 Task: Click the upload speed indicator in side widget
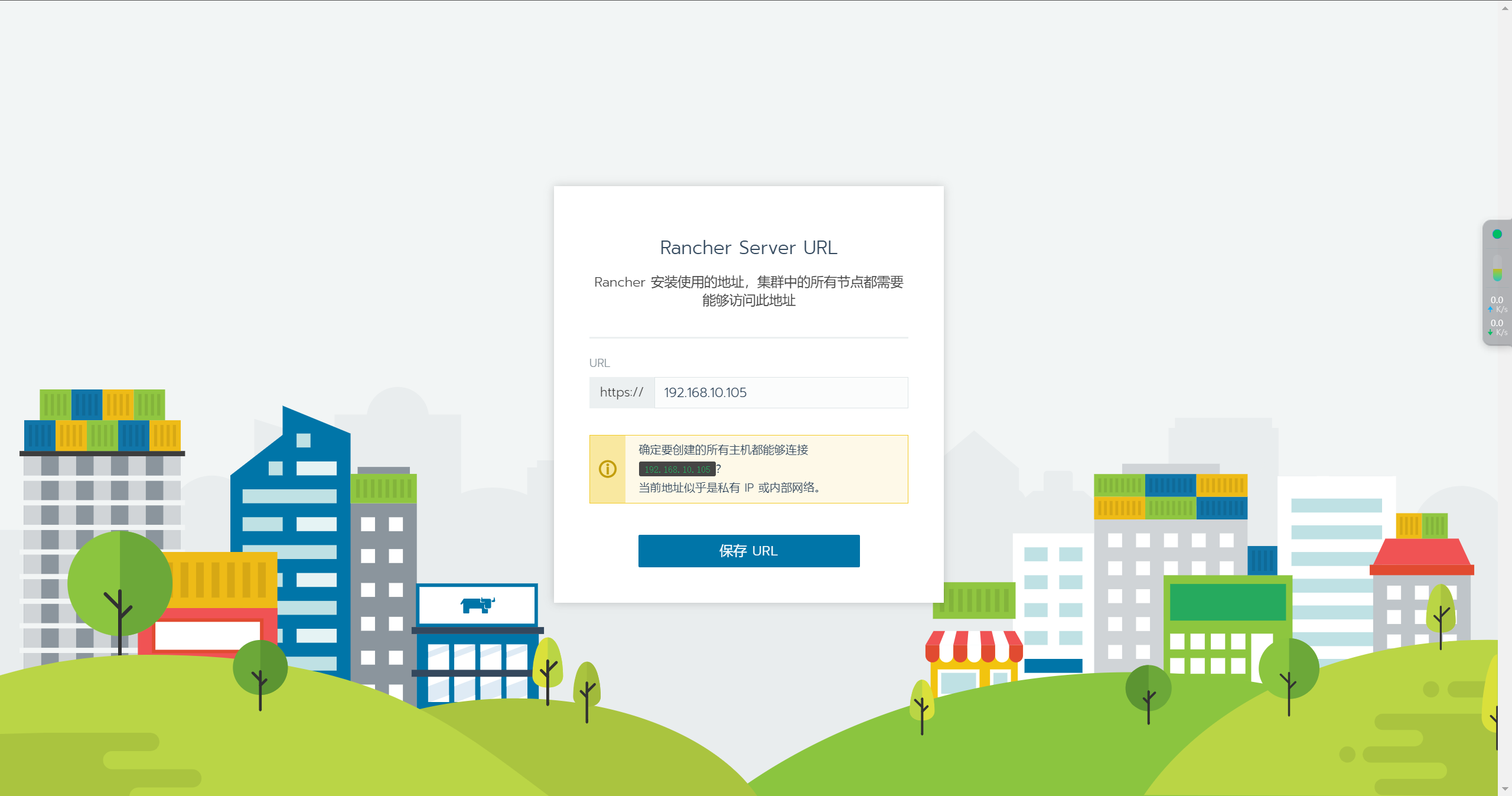click(x=1497, y=304)
